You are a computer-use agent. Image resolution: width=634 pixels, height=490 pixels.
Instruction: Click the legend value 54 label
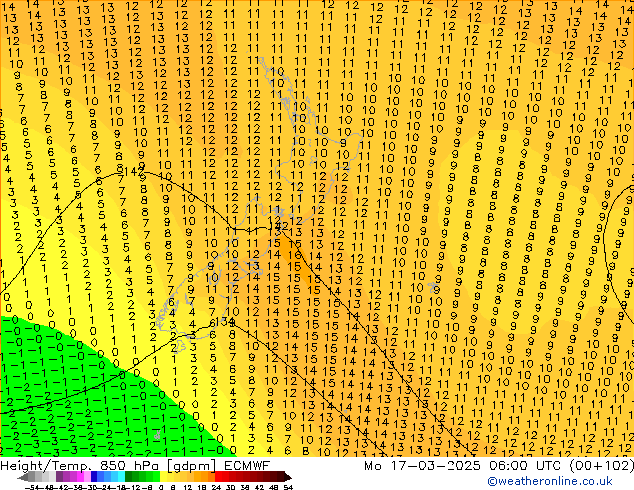tap(287, 487)
